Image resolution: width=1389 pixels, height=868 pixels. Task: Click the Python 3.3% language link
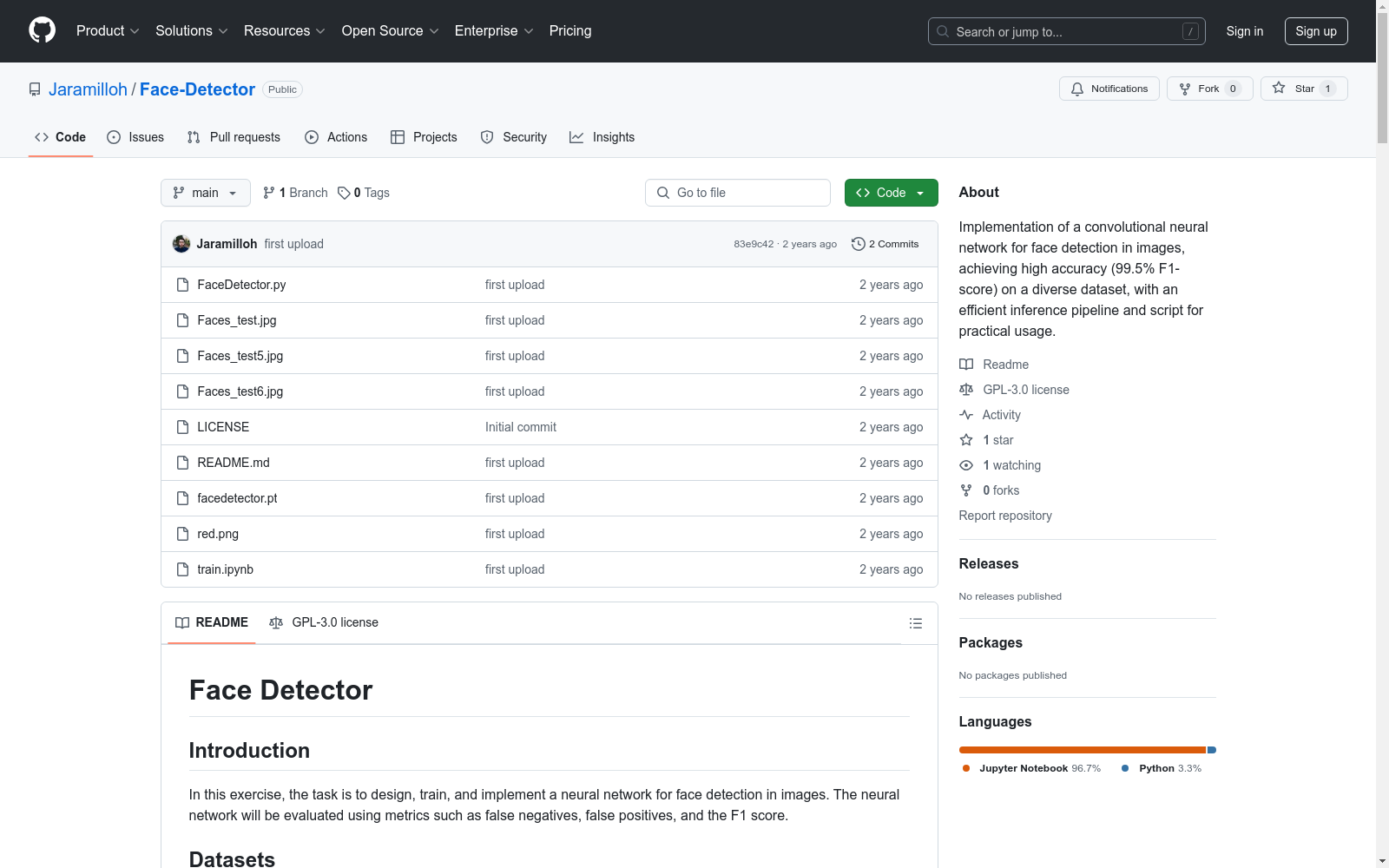coord(1162,768)
